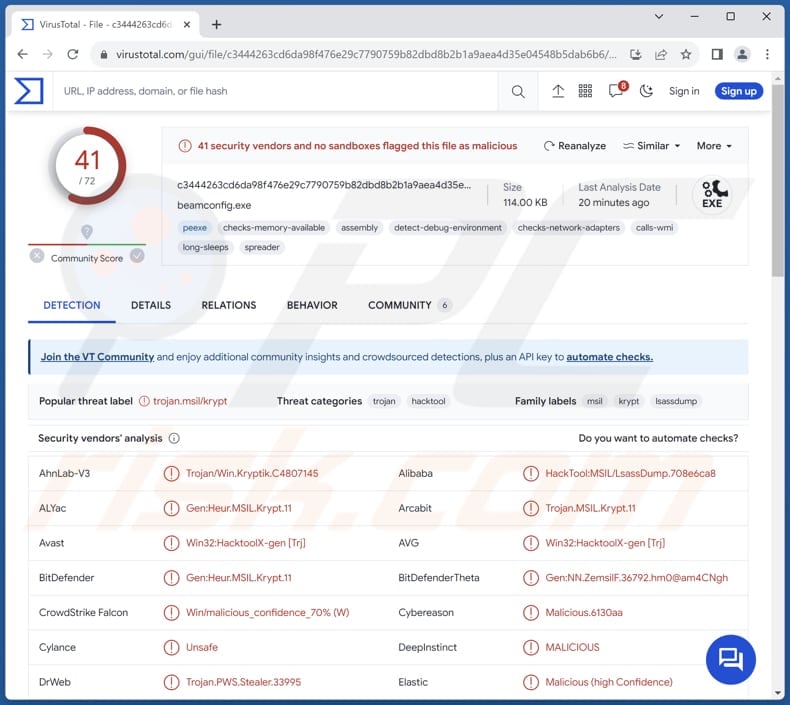Close the VirusTotal browser tab
Image resolution: width=790 pixels, height=705 pixels.
click(x=187, y=24)
